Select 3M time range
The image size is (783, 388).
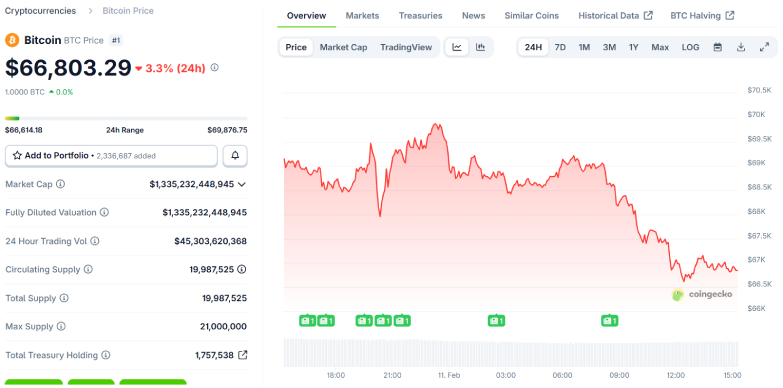point(609,47)
